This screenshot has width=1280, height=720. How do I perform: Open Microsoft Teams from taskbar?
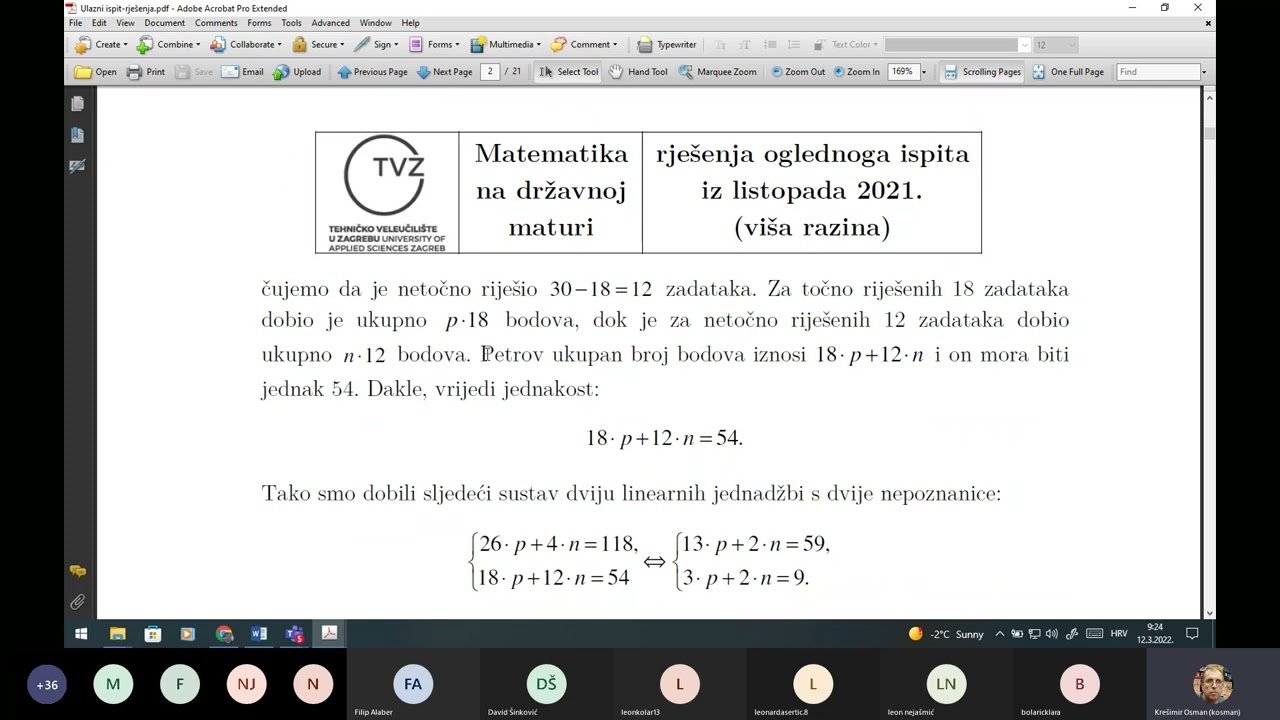point(294,634)
